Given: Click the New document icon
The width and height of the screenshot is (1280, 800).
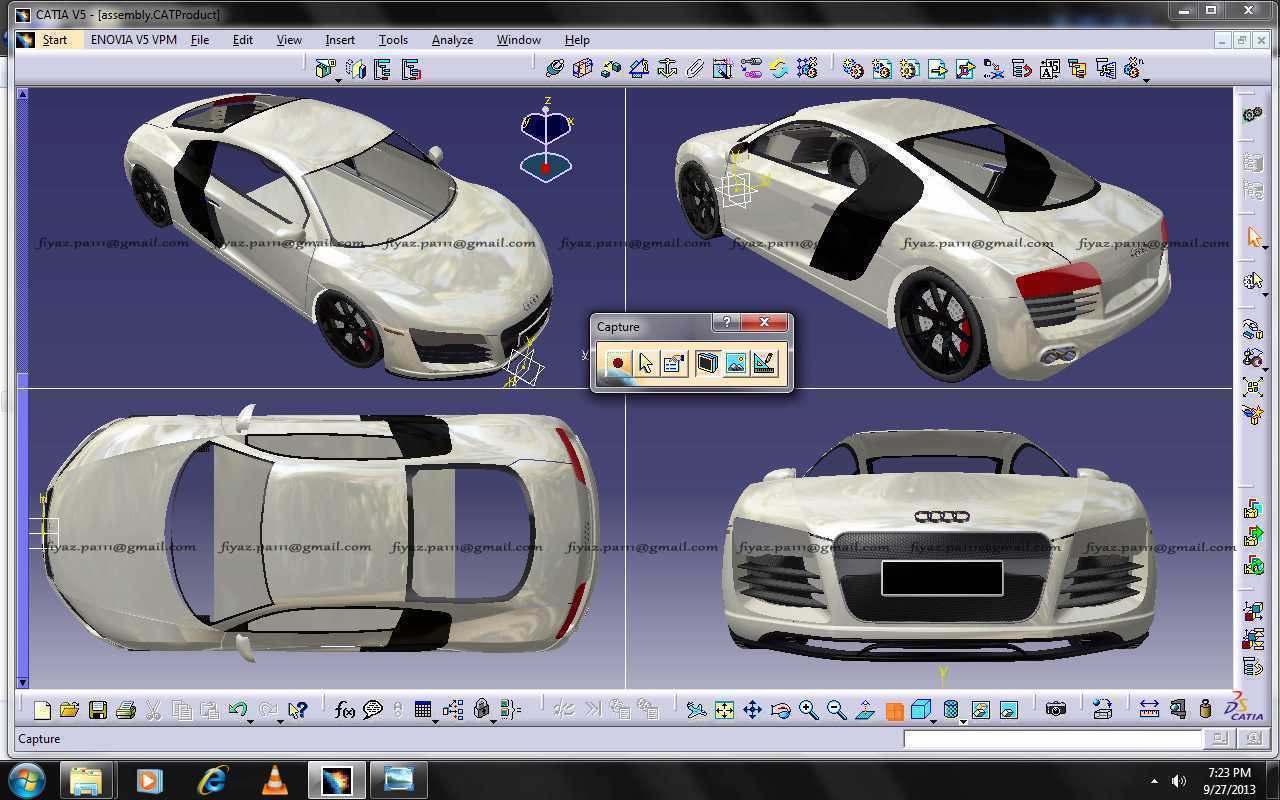Looking at the screenshot, I should tap(42, 710).
